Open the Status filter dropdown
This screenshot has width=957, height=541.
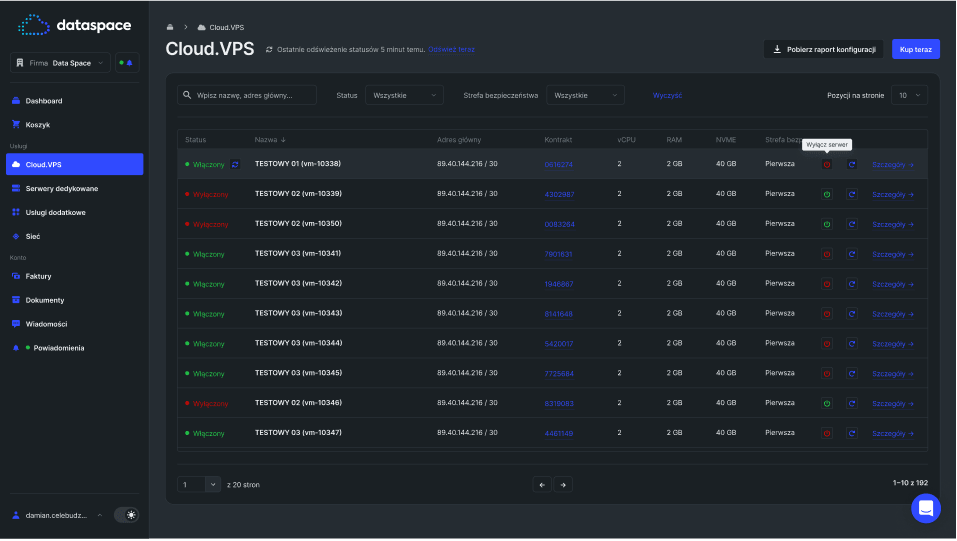(404, 96)
